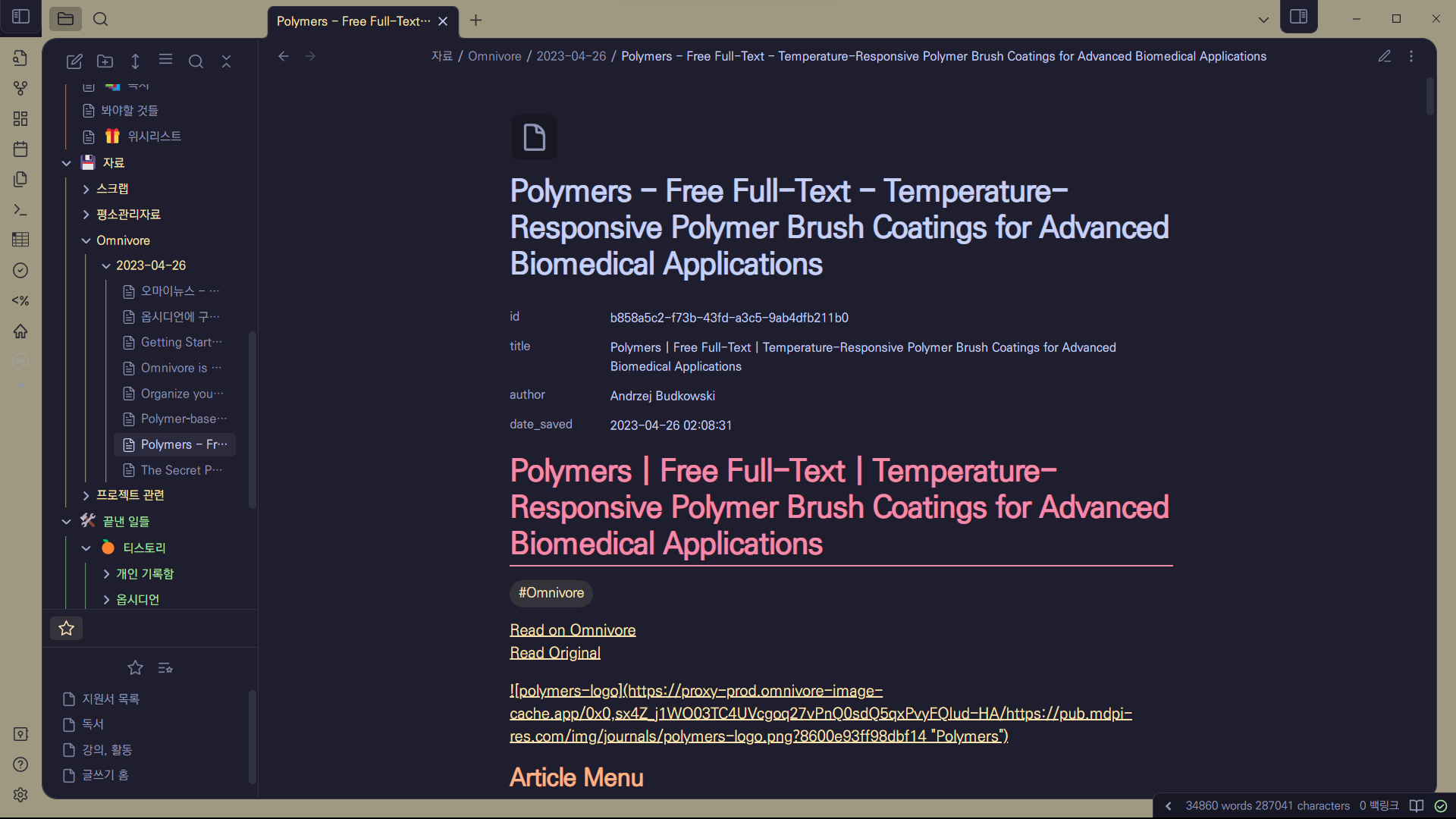Open the command palette terminal icon
This screenshot has width=1456, height=819.
point(20,210)
